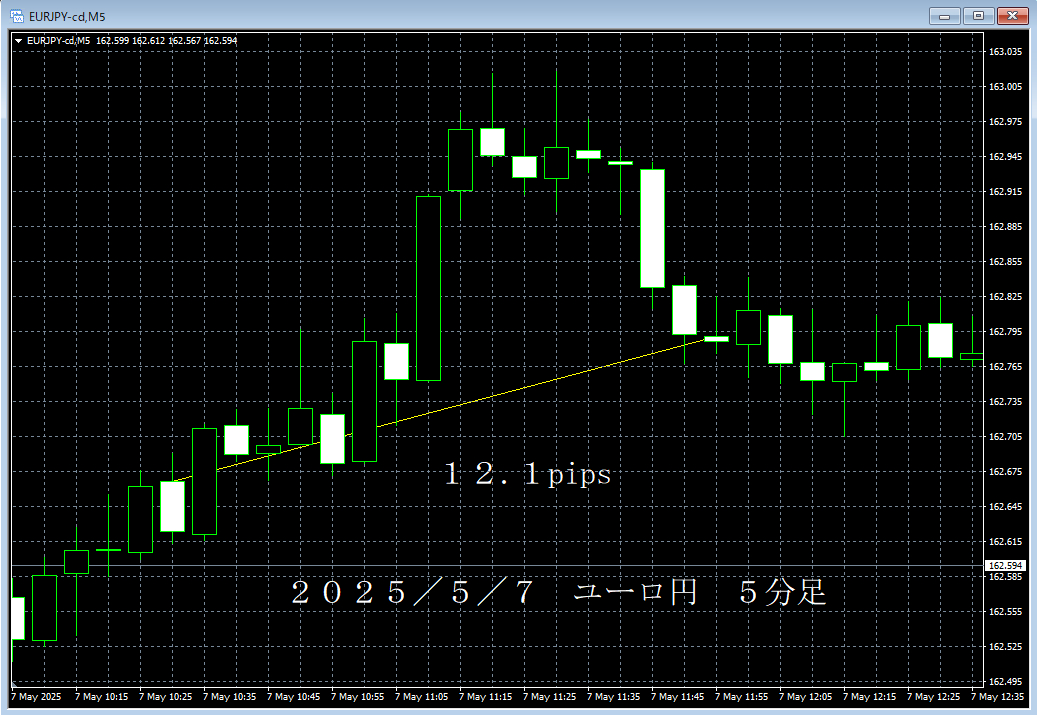This screenshot has width=1037, height=715.
Task: Click the 163.035 price scale label
Action: (1005, 52)
